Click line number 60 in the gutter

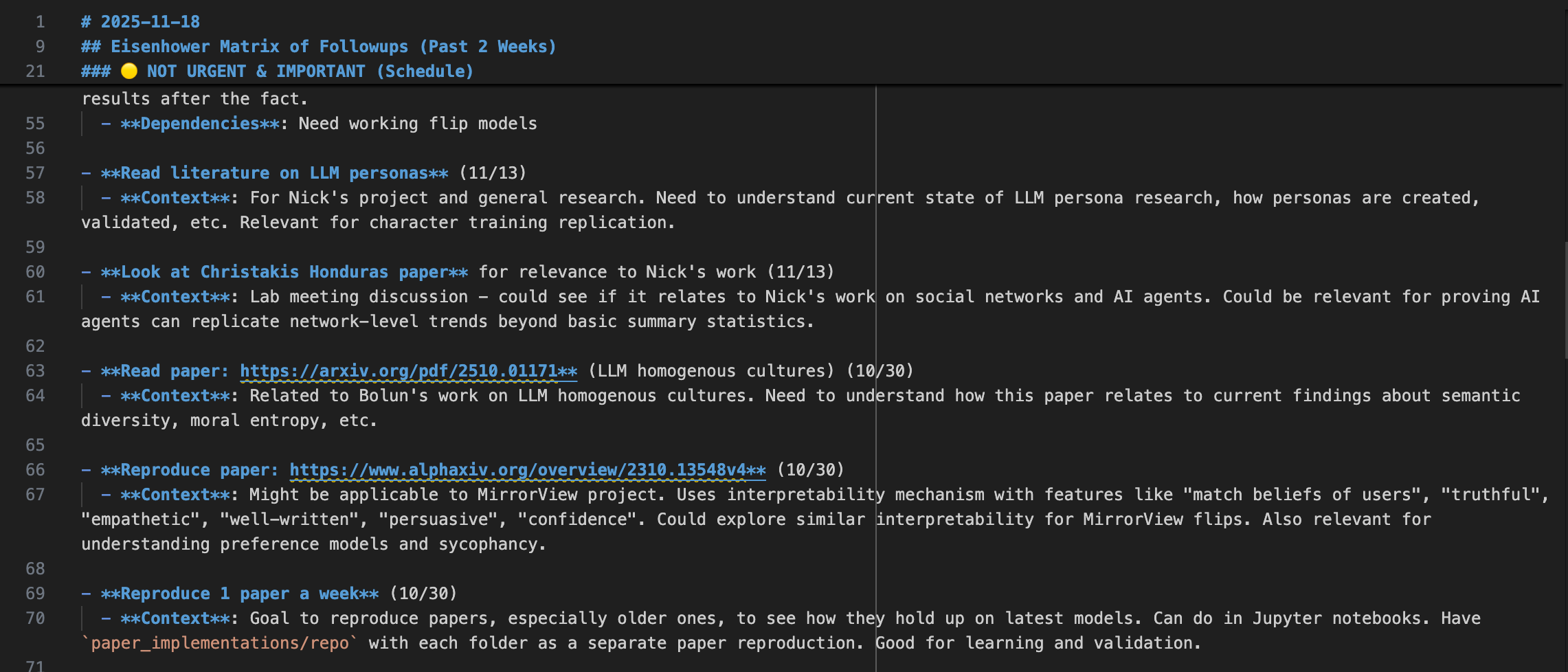(x=35, y=272)
